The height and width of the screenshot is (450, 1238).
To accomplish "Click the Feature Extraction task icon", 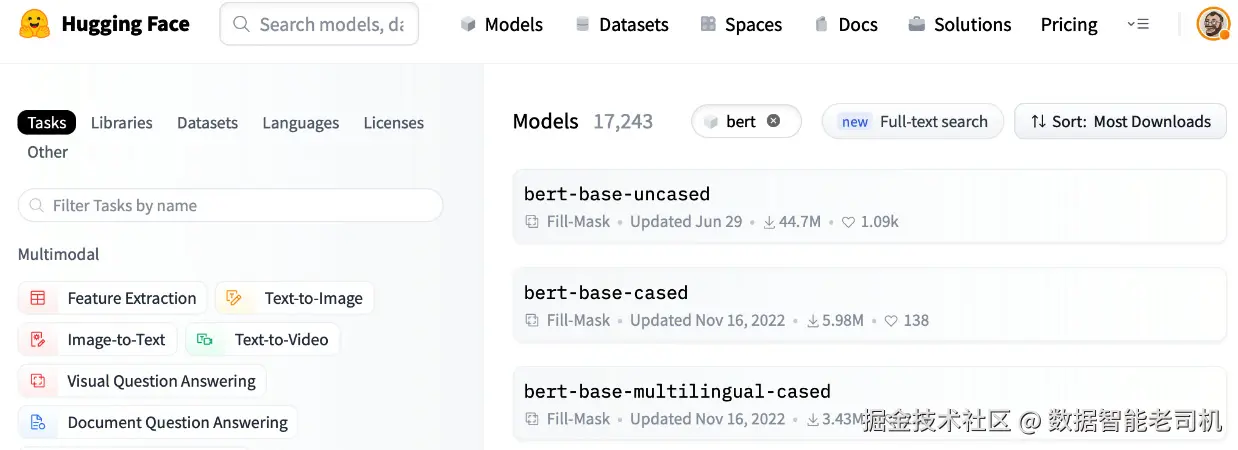I will click(38, 298).
